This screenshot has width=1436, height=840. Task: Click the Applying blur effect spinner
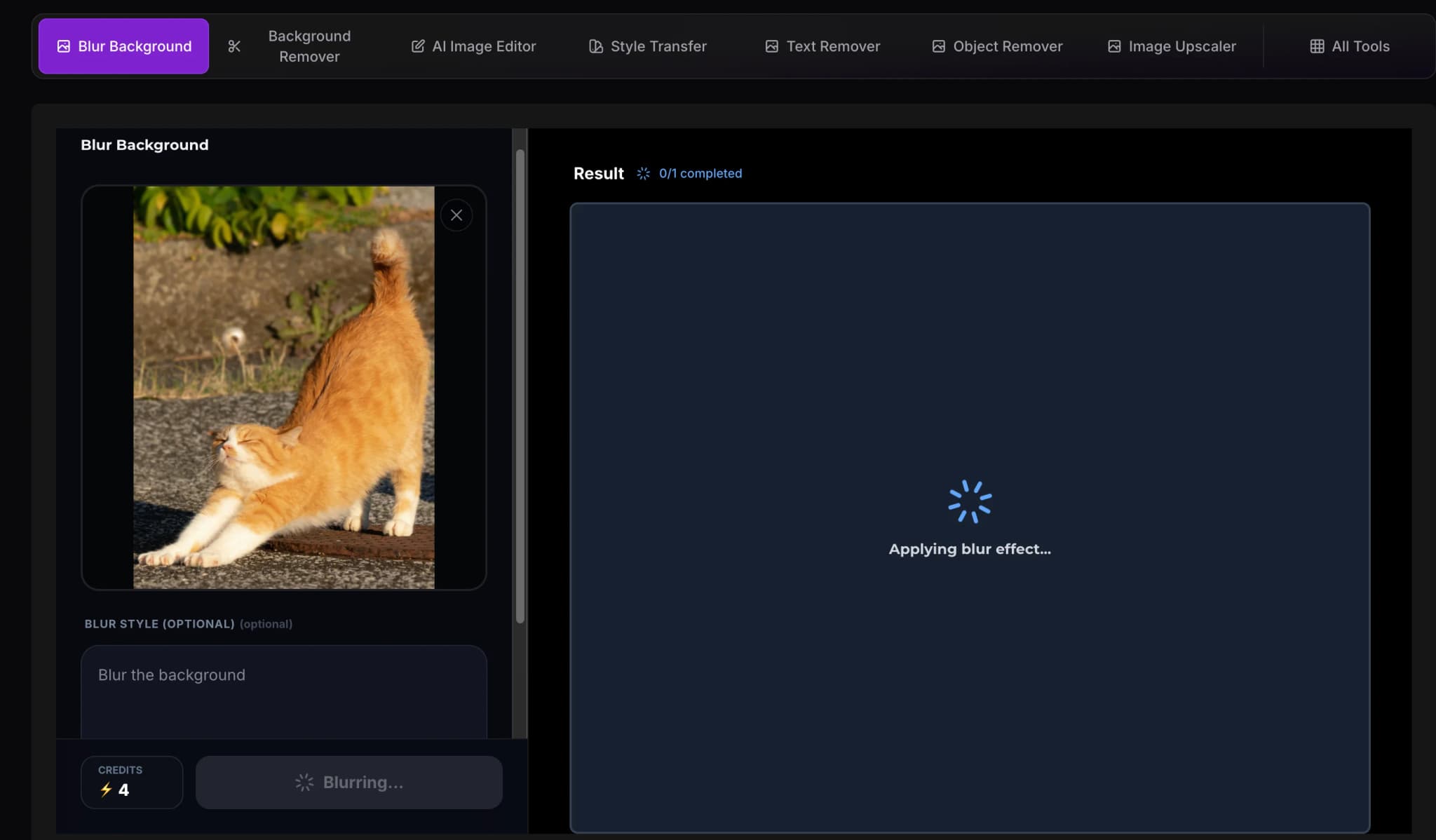[x=970, y=501]
